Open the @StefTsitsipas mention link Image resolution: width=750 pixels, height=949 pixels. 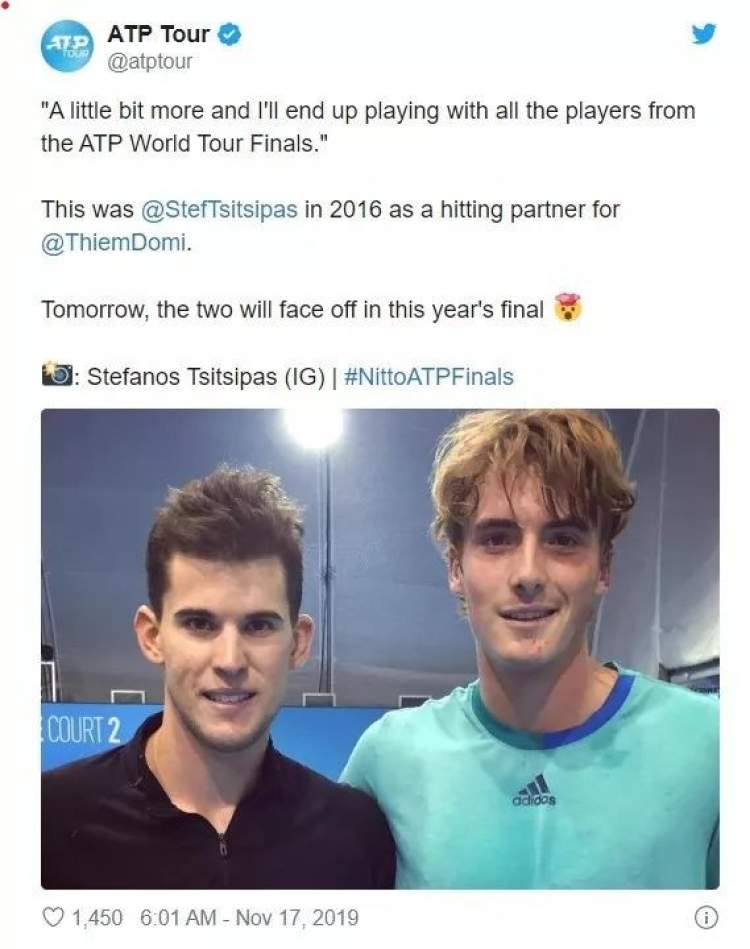click(x=219, y=209)
